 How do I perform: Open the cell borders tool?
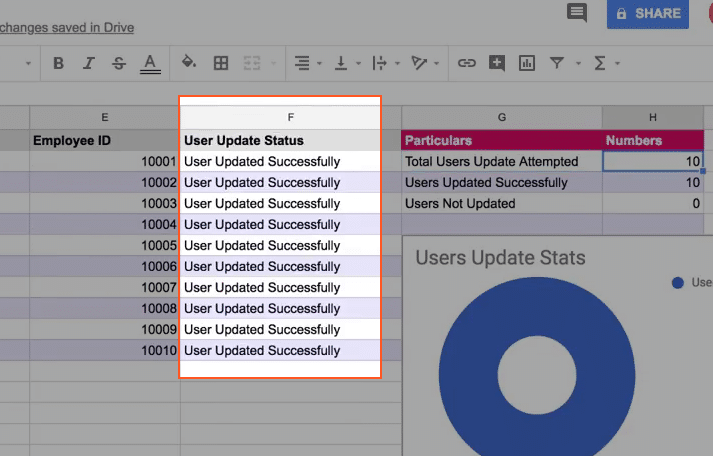tap(221, 63)
